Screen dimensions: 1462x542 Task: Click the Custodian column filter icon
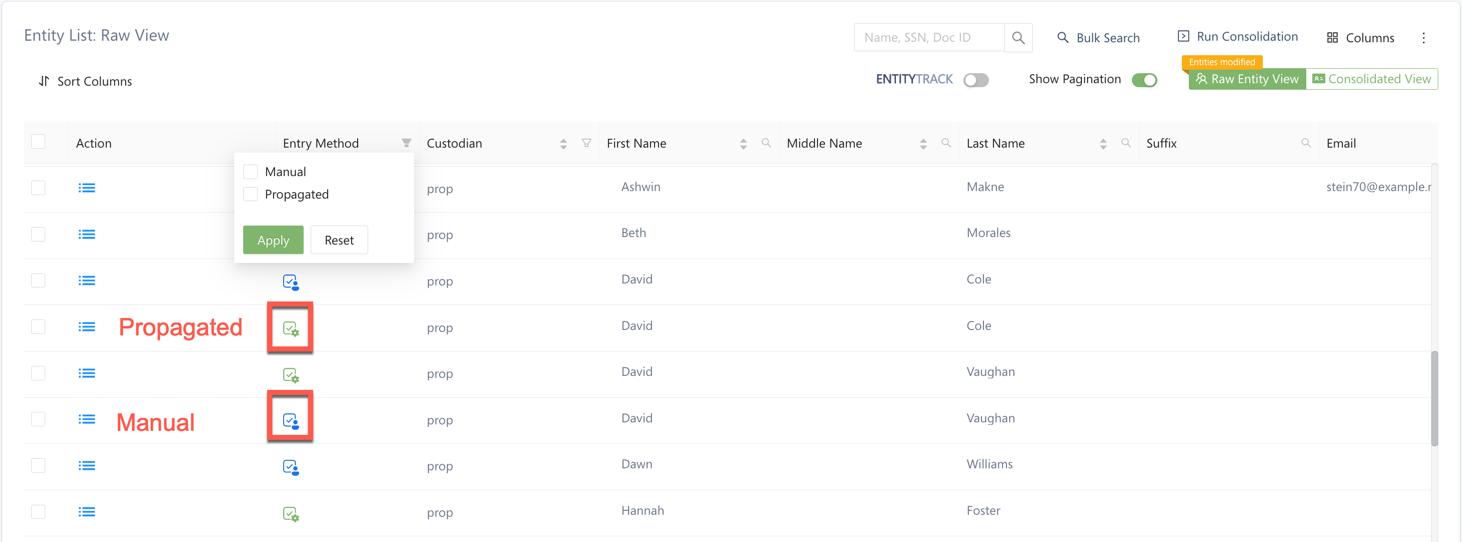587,143
